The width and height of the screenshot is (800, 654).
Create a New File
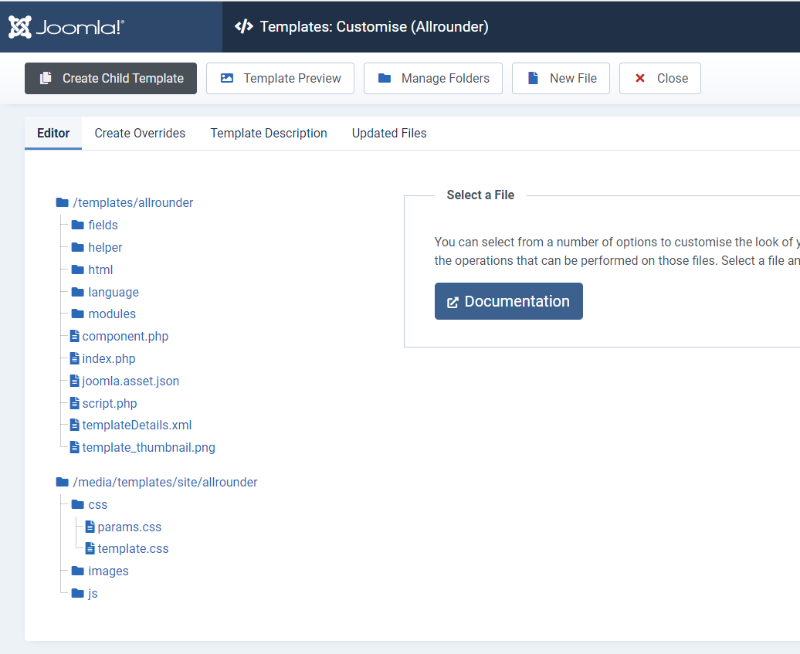tap(561, 78)
